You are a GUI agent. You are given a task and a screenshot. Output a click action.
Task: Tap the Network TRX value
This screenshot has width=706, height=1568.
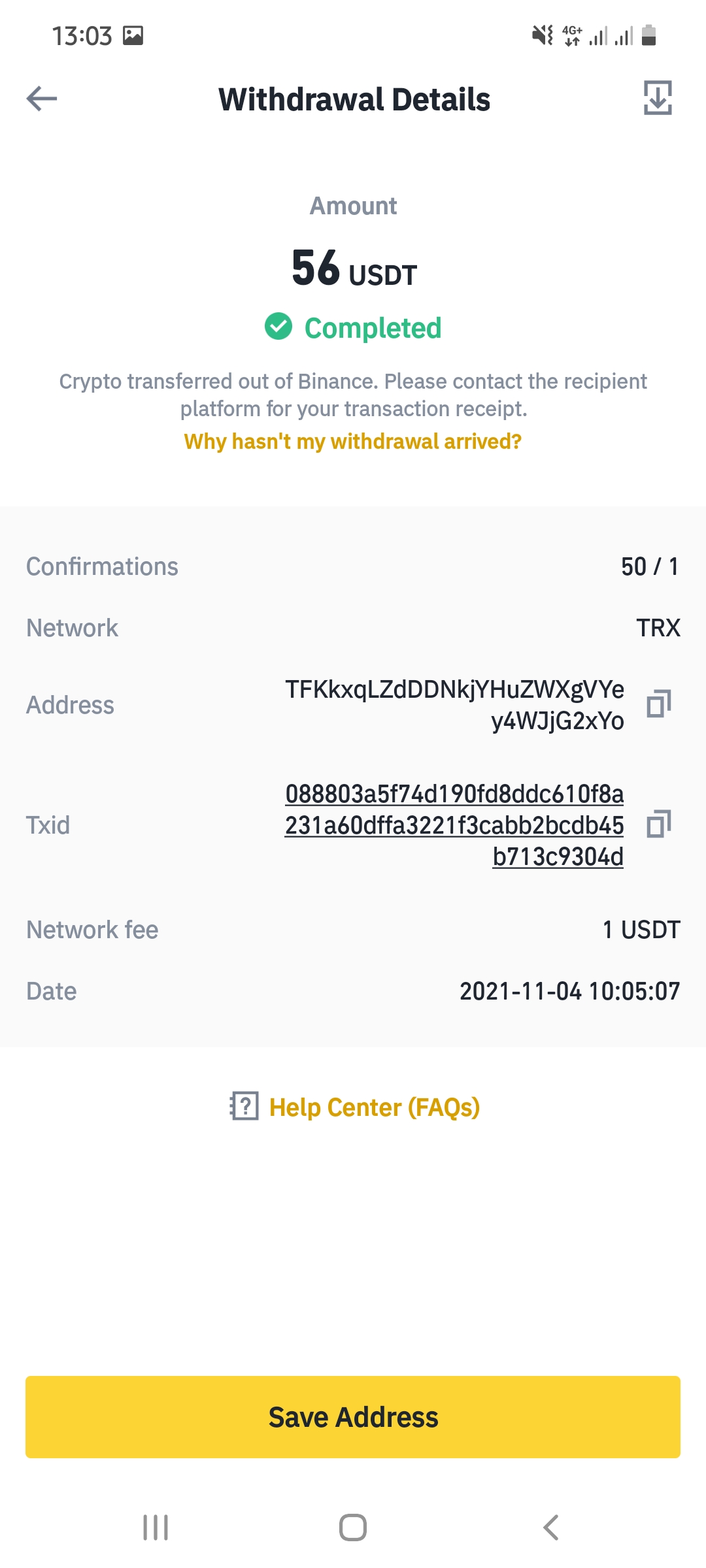tap(658, 628)
